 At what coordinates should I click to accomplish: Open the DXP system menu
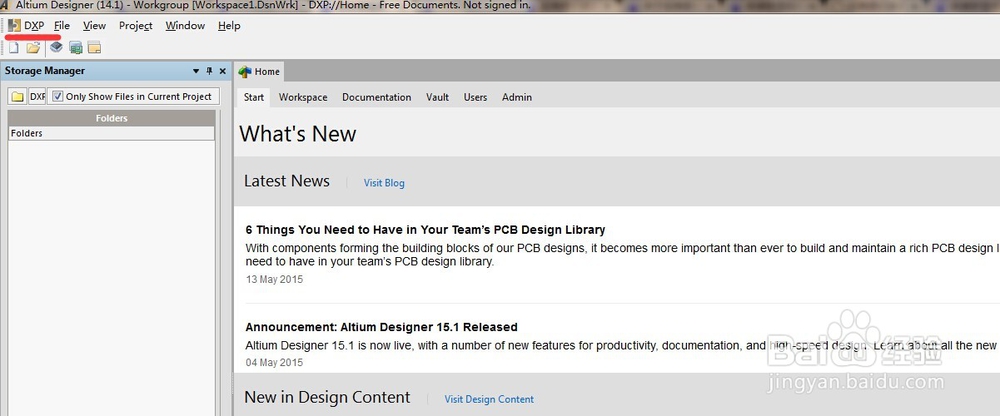(27, 26)
